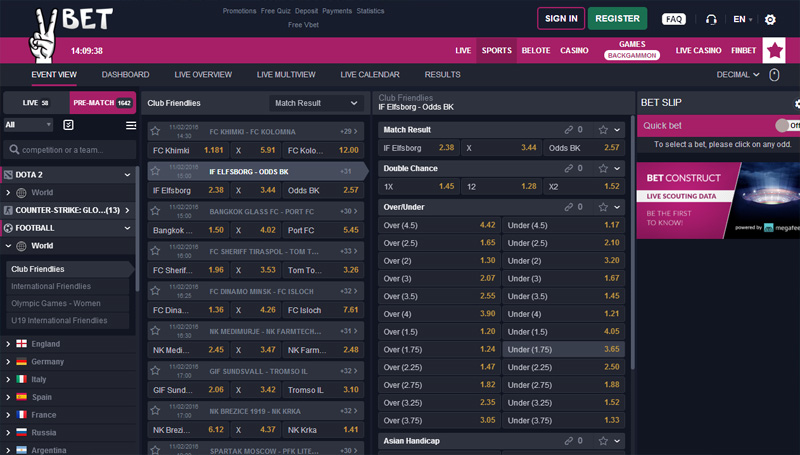The image size is (800, 455).
Task: Star the Over/Under market
Action: coord(603,207)
